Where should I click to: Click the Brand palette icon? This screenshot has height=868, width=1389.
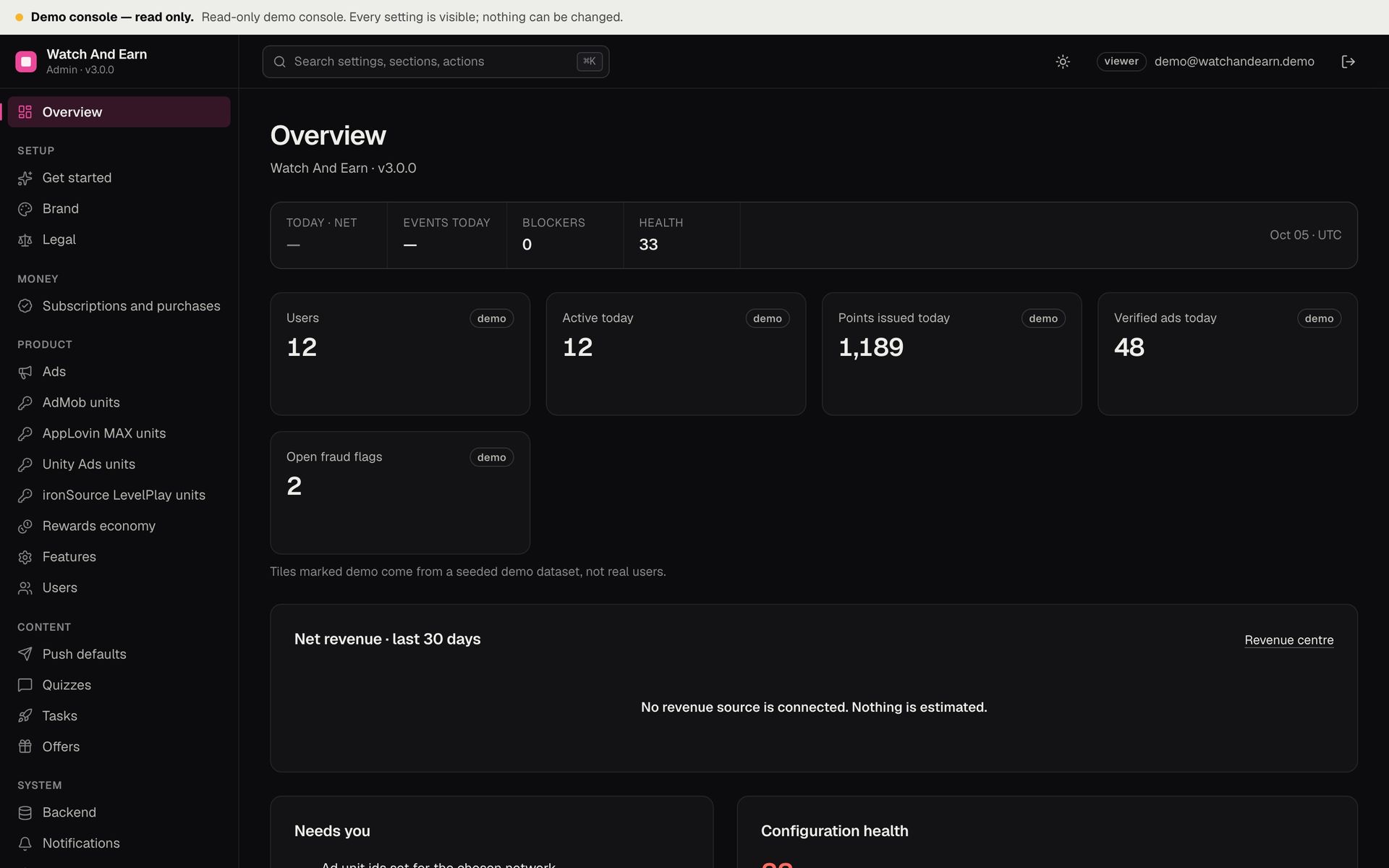pyautogui.click(x=25, y=209)
